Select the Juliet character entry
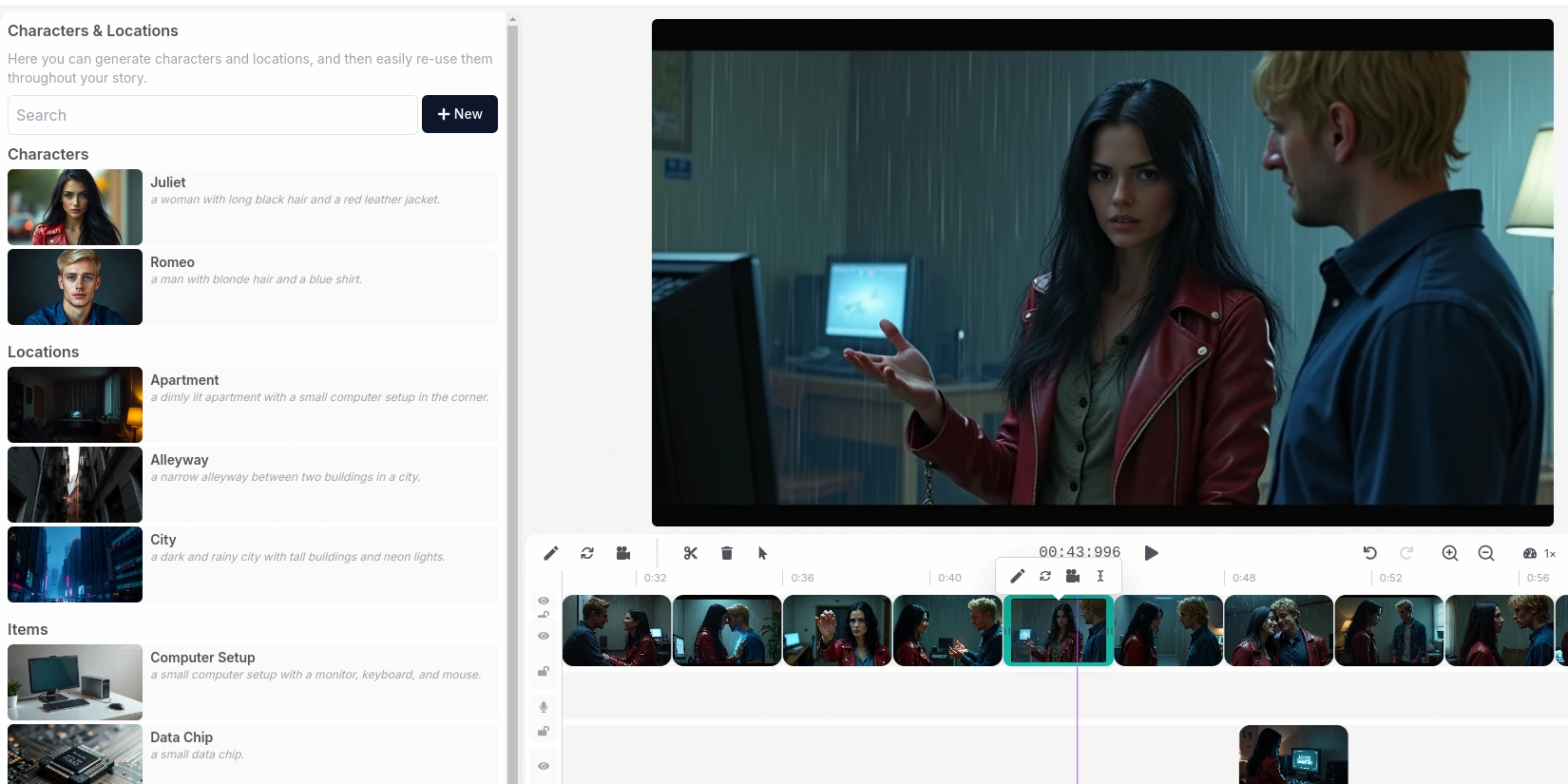Screen dimensions: 1568x784 click(252, 207)
